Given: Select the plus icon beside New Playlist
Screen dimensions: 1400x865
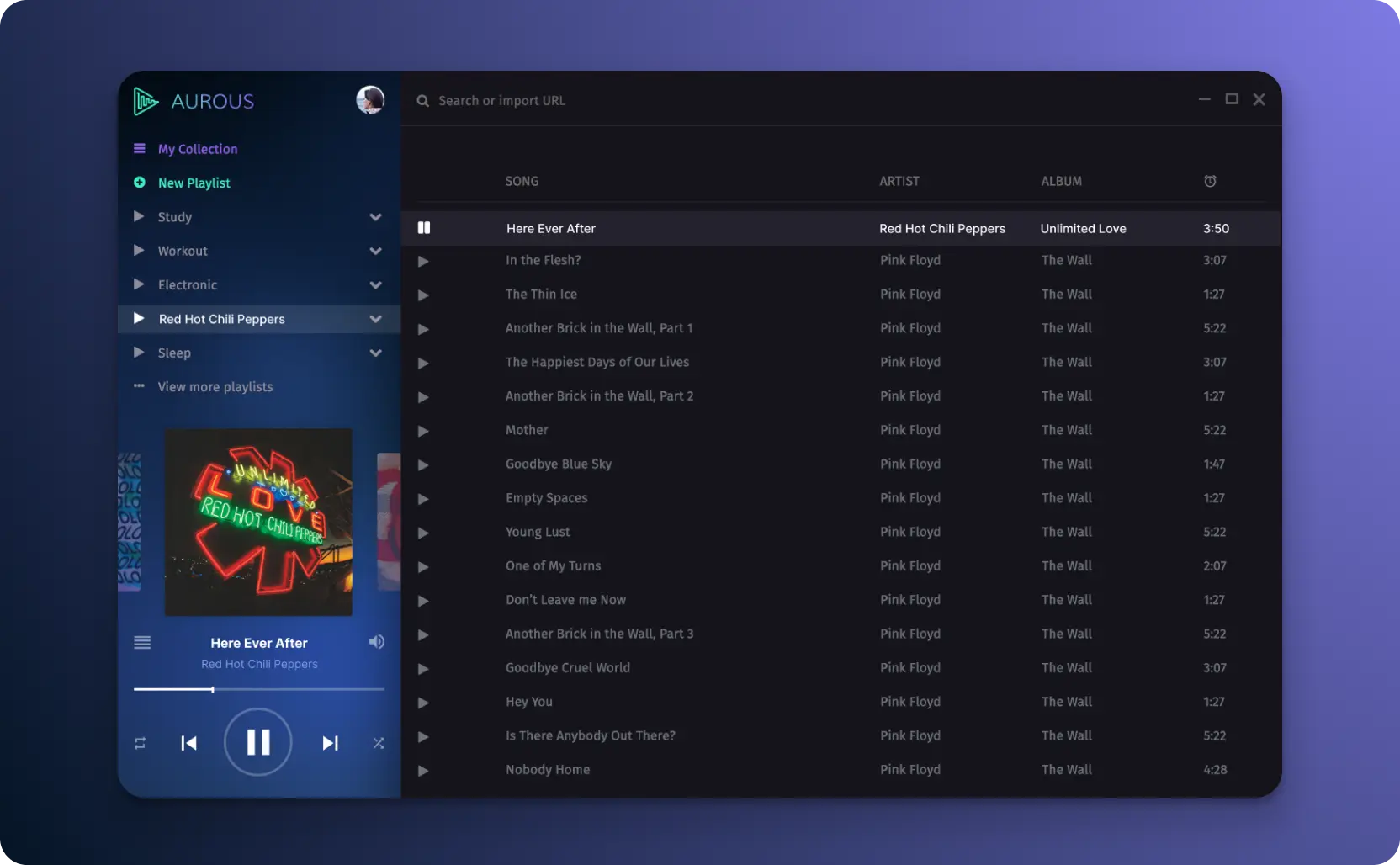Looking at the screenshot, I should click(x=139, y=183).
